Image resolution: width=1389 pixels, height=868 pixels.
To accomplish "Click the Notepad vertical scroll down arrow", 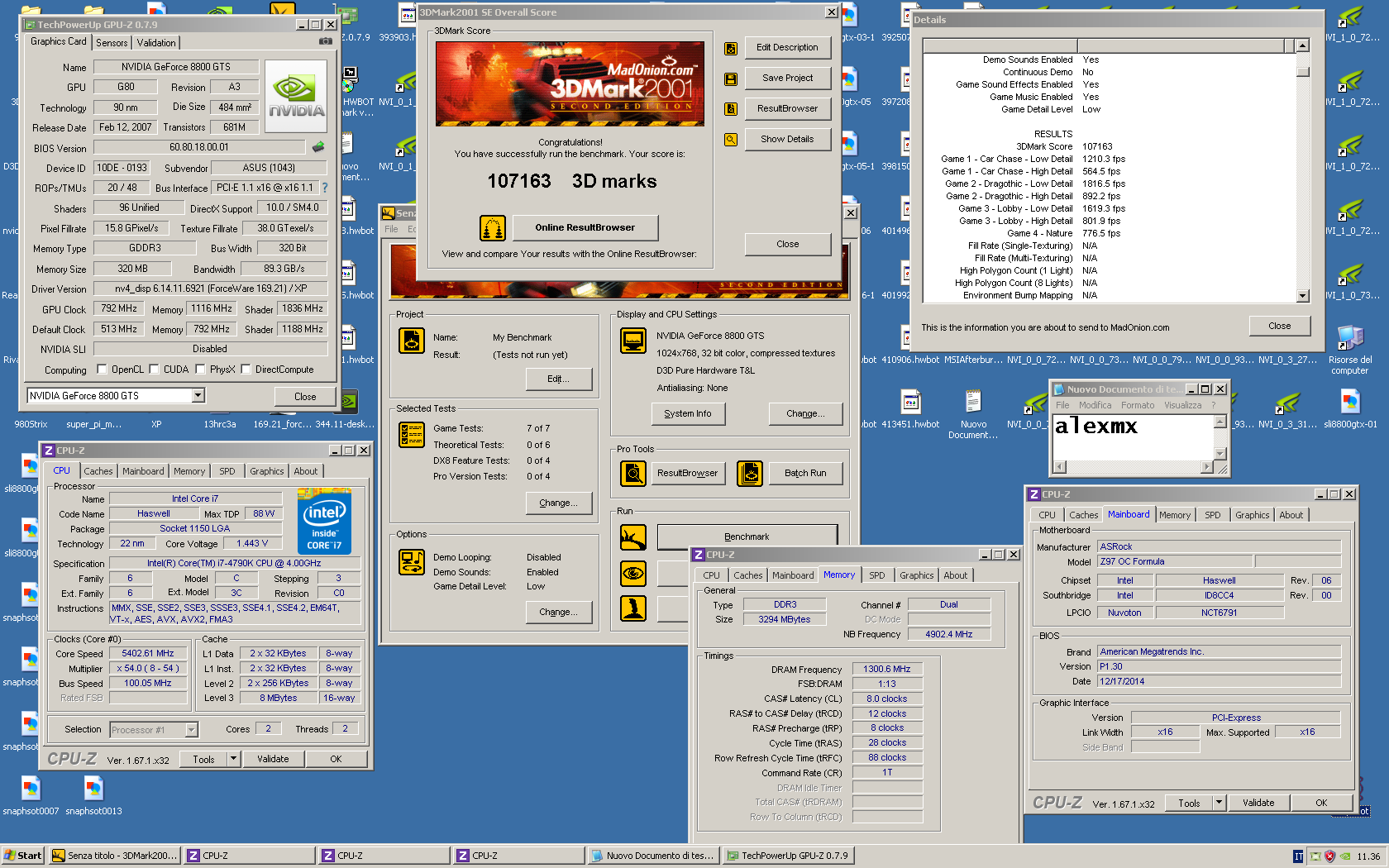I will coord(1220,454).
